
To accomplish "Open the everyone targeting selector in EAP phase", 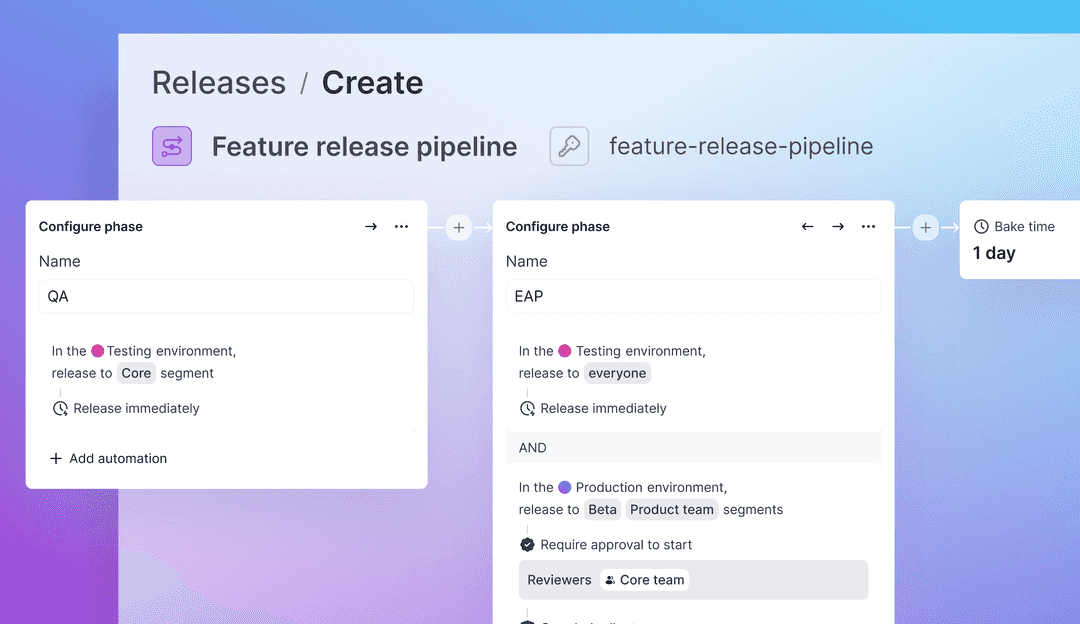I will (x=617, y=372).
